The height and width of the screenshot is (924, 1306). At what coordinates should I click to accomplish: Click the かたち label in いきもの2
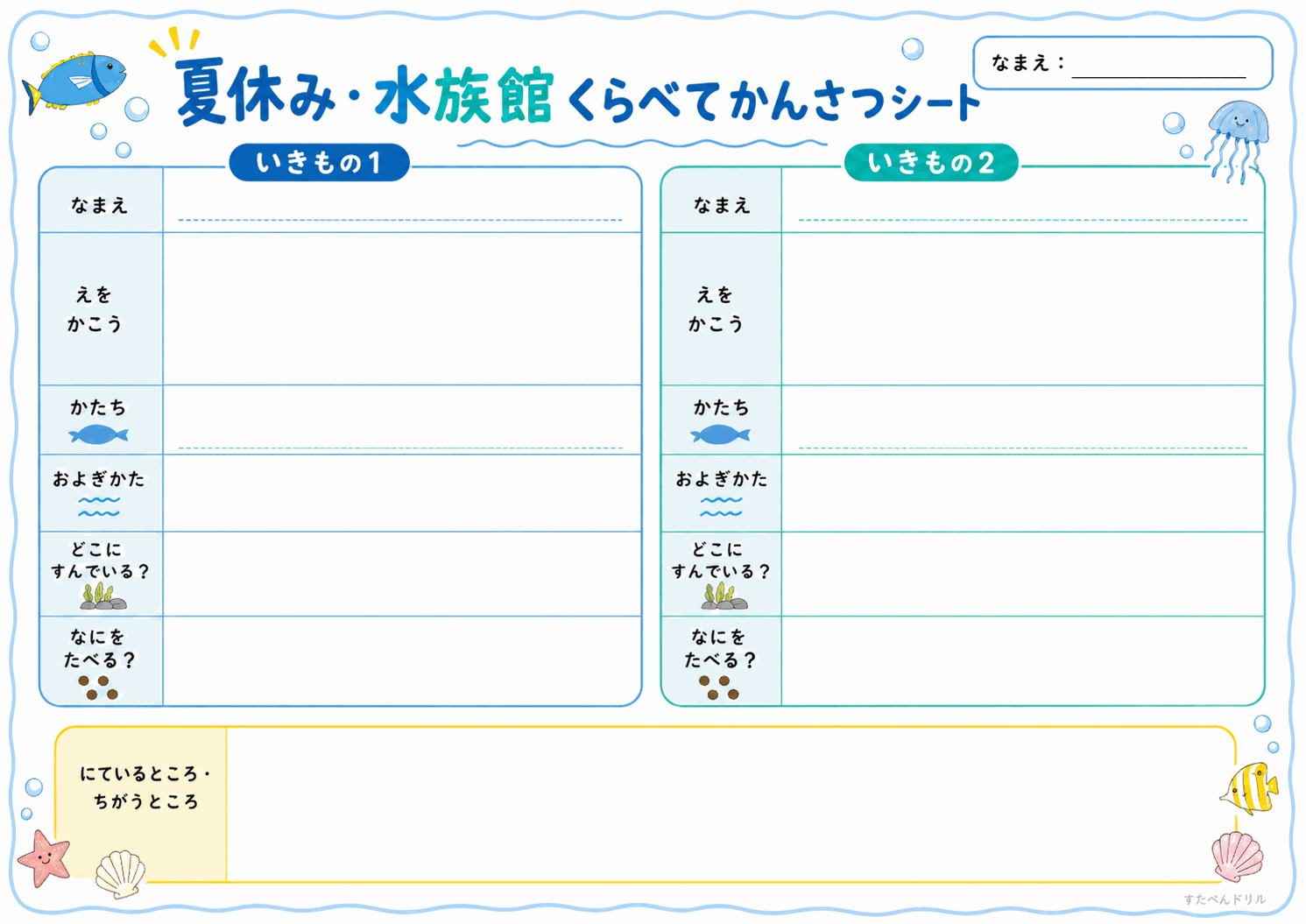721,407
